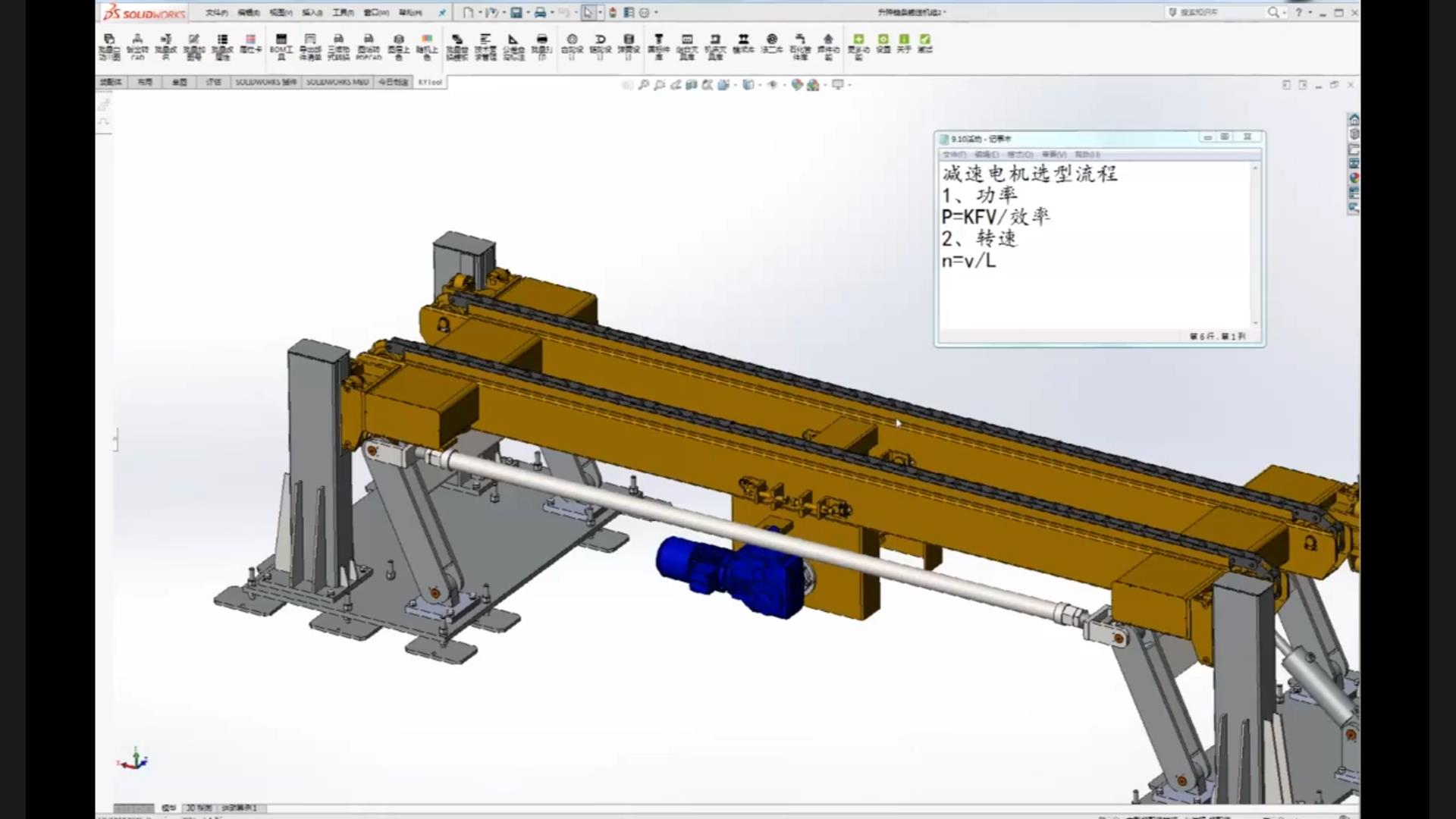Click the Rebuild traffic light icon
Image resolution: width=1456 pixels, height=819 pixels.
(x=613, y=13)
